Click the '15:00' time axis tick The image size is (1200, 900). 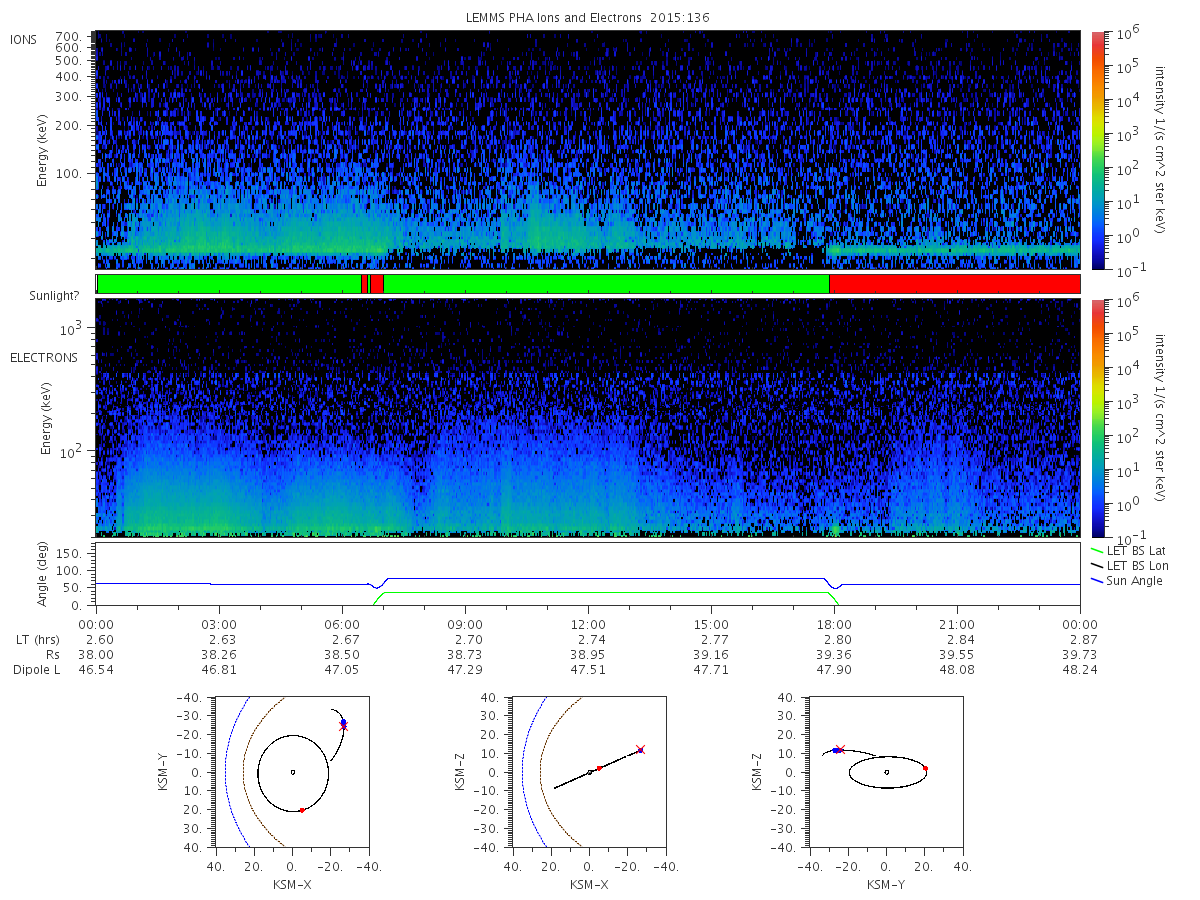click(711, 623)
